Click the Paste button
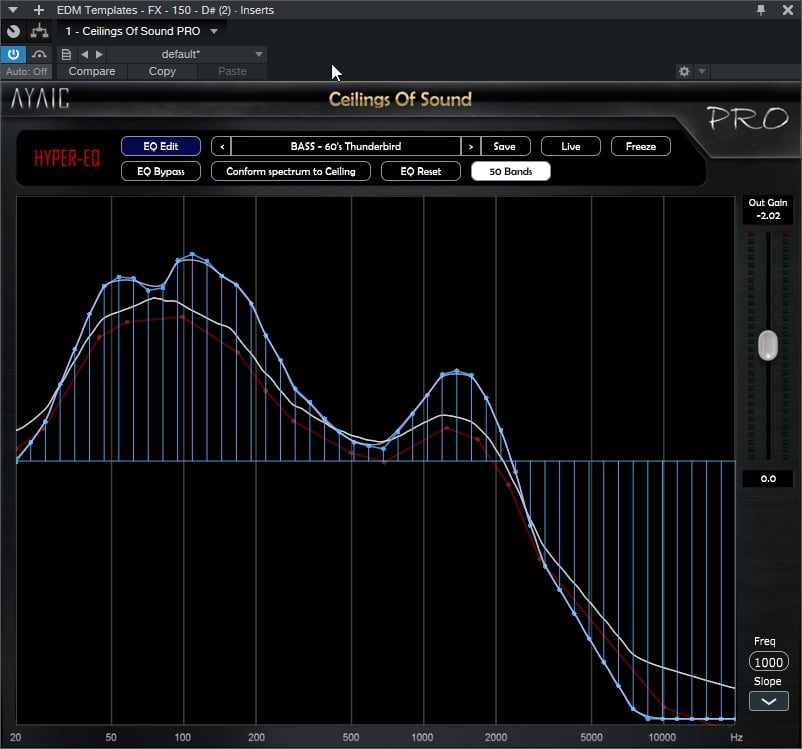The width and height of the screenshot is (802, 749). click(x=232, y=72)
